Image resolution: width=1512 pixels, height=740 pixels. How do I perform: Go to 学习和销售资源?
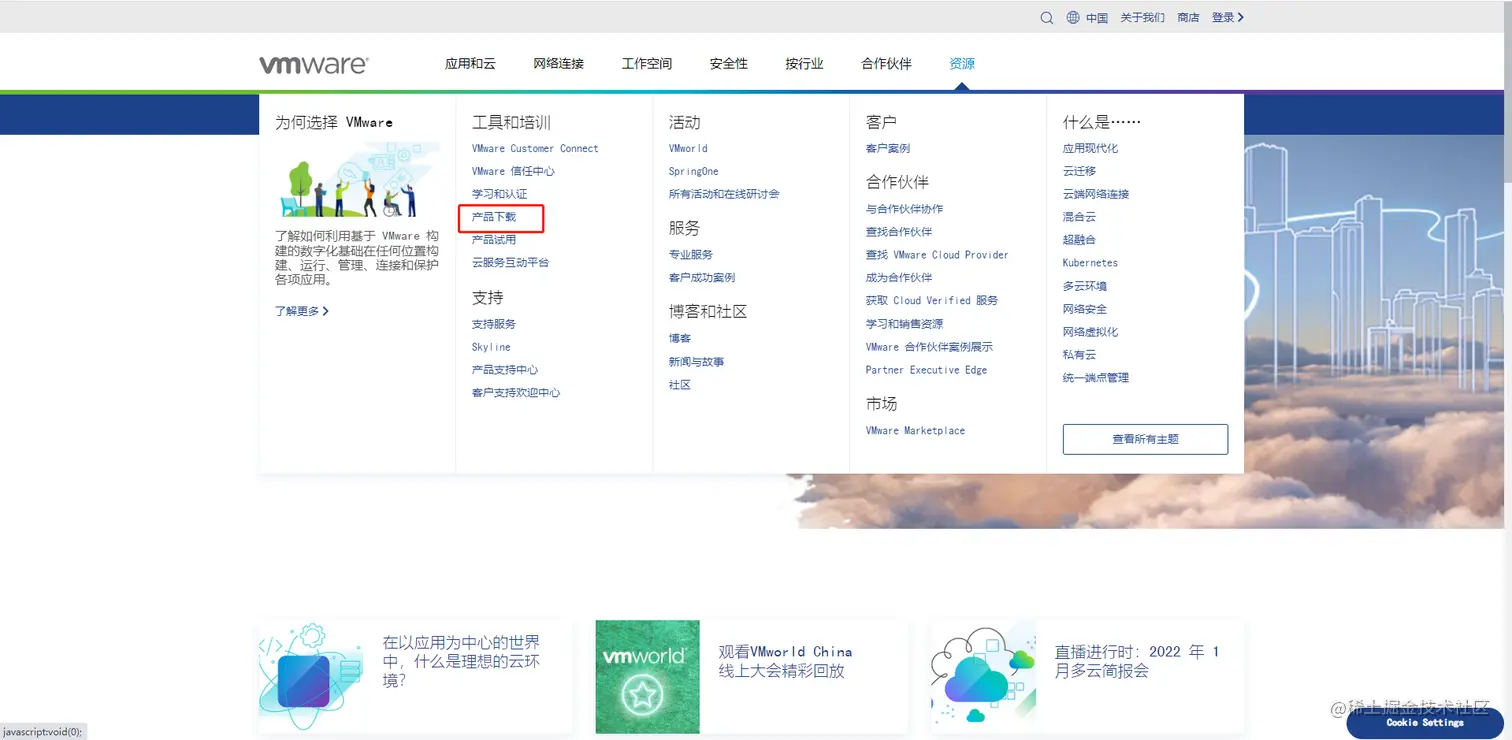904,324
